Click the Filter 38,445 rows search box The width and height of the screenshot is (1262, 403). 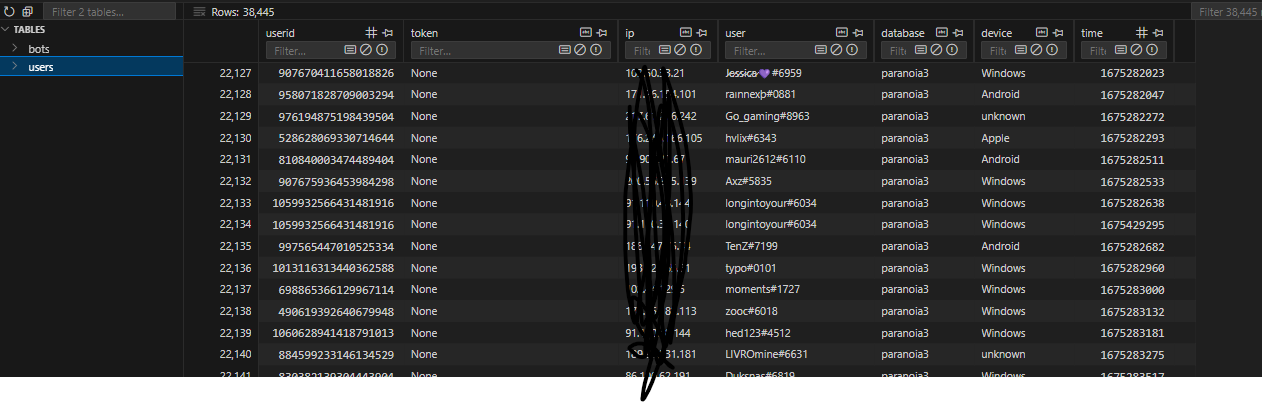click(1228, 12)
